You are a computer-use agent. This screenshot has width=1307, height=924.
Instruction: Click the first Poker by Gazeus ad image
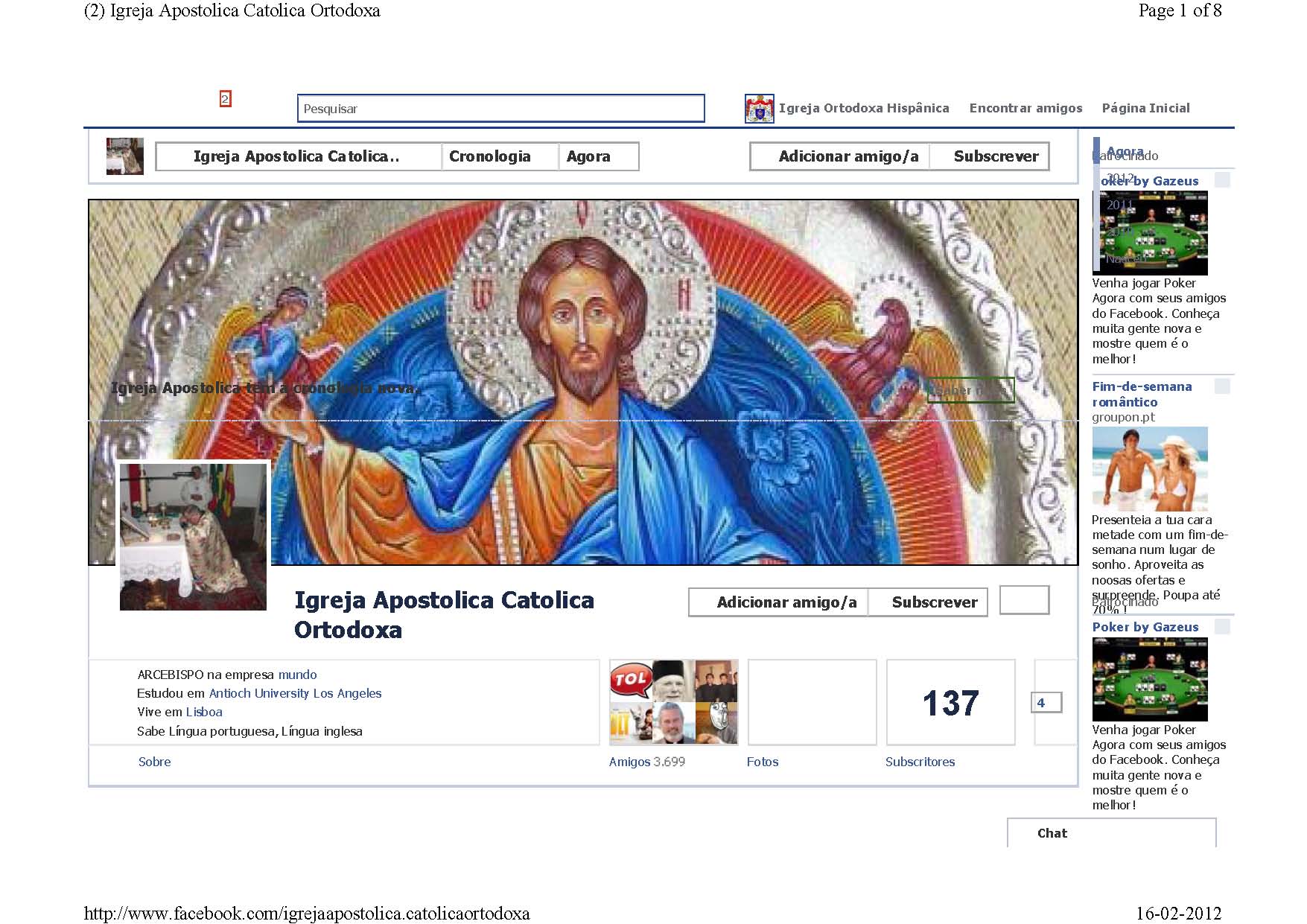click(1149, 232)
